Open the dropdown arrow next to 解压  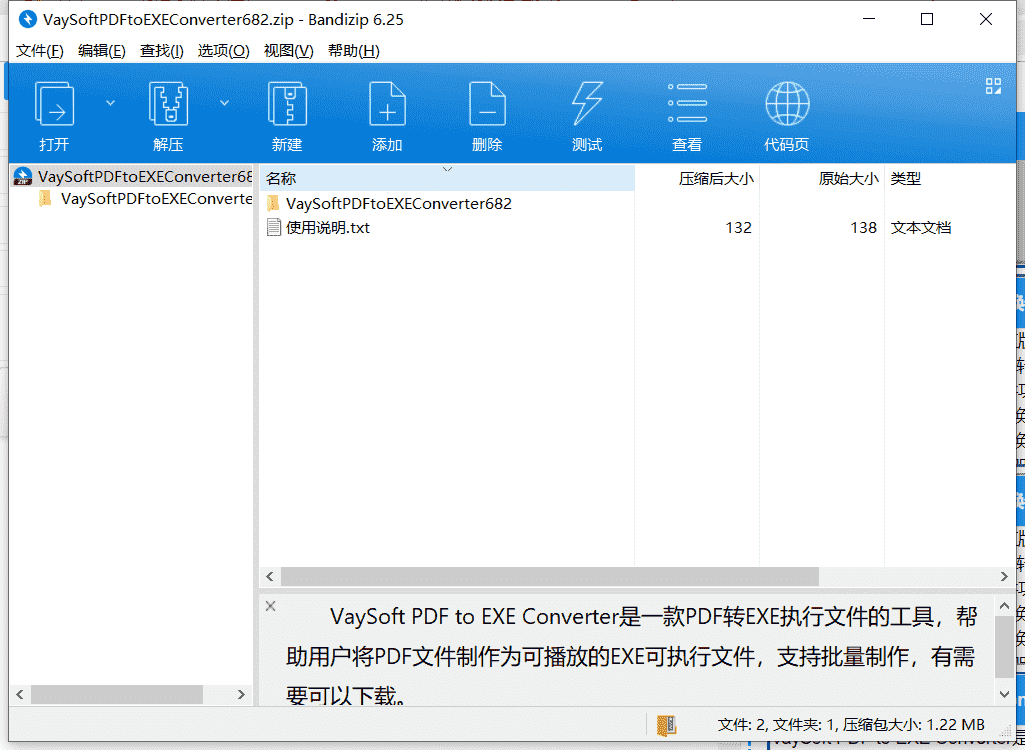point(224,103)
